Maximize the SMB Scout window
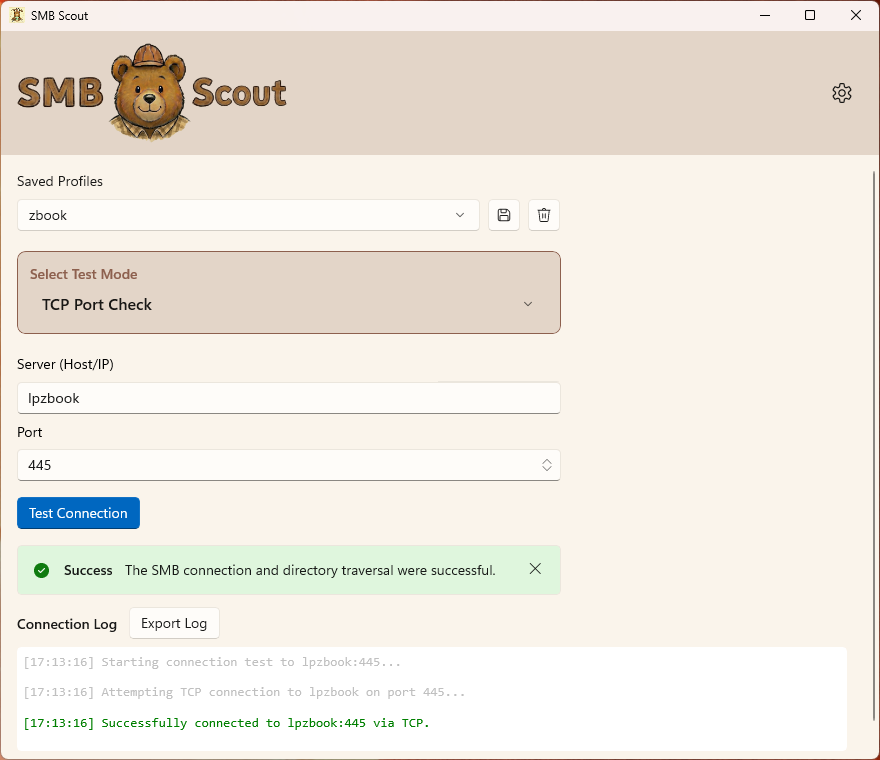Viewport: 880px width, 760px height. click(x=810, y=15)
